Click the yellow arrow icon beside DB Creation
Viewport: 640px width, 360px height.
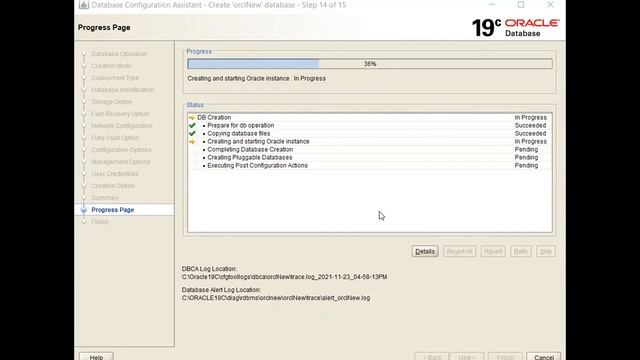(x=192, y=118)
